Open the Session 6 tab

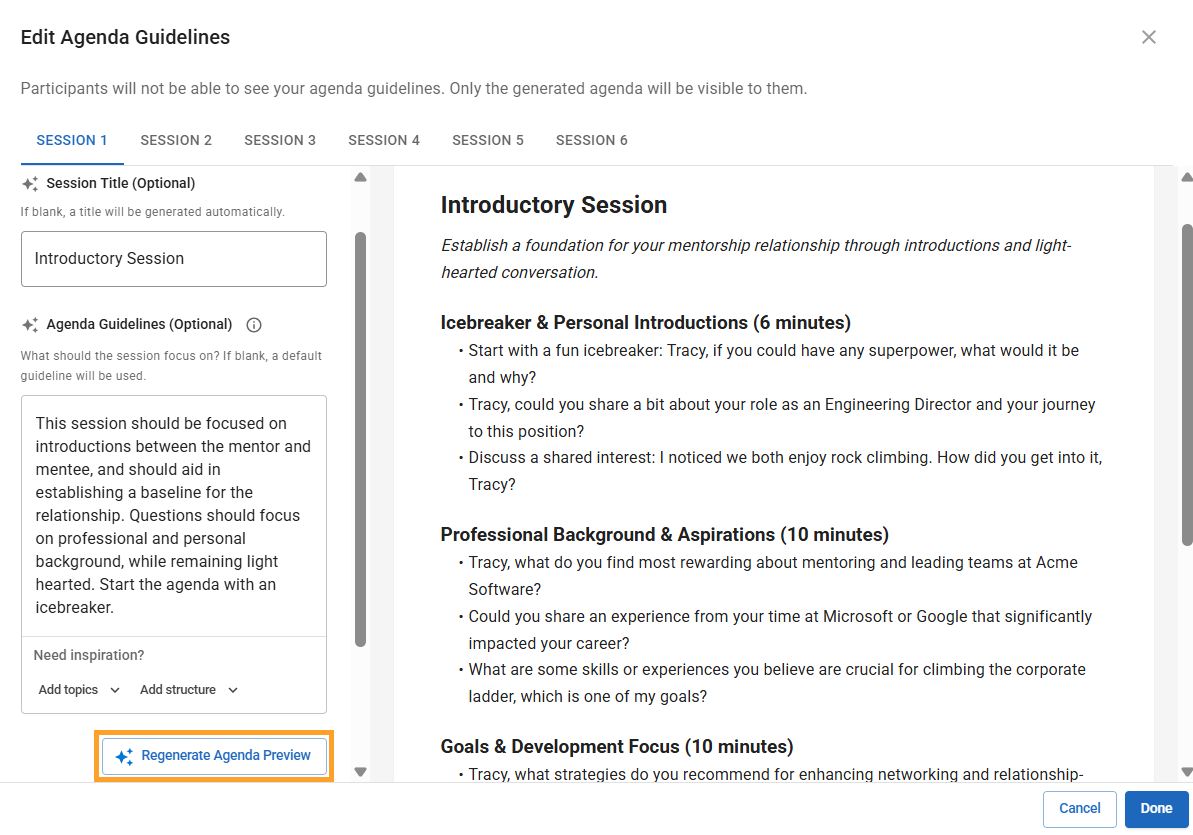(592, 140)
